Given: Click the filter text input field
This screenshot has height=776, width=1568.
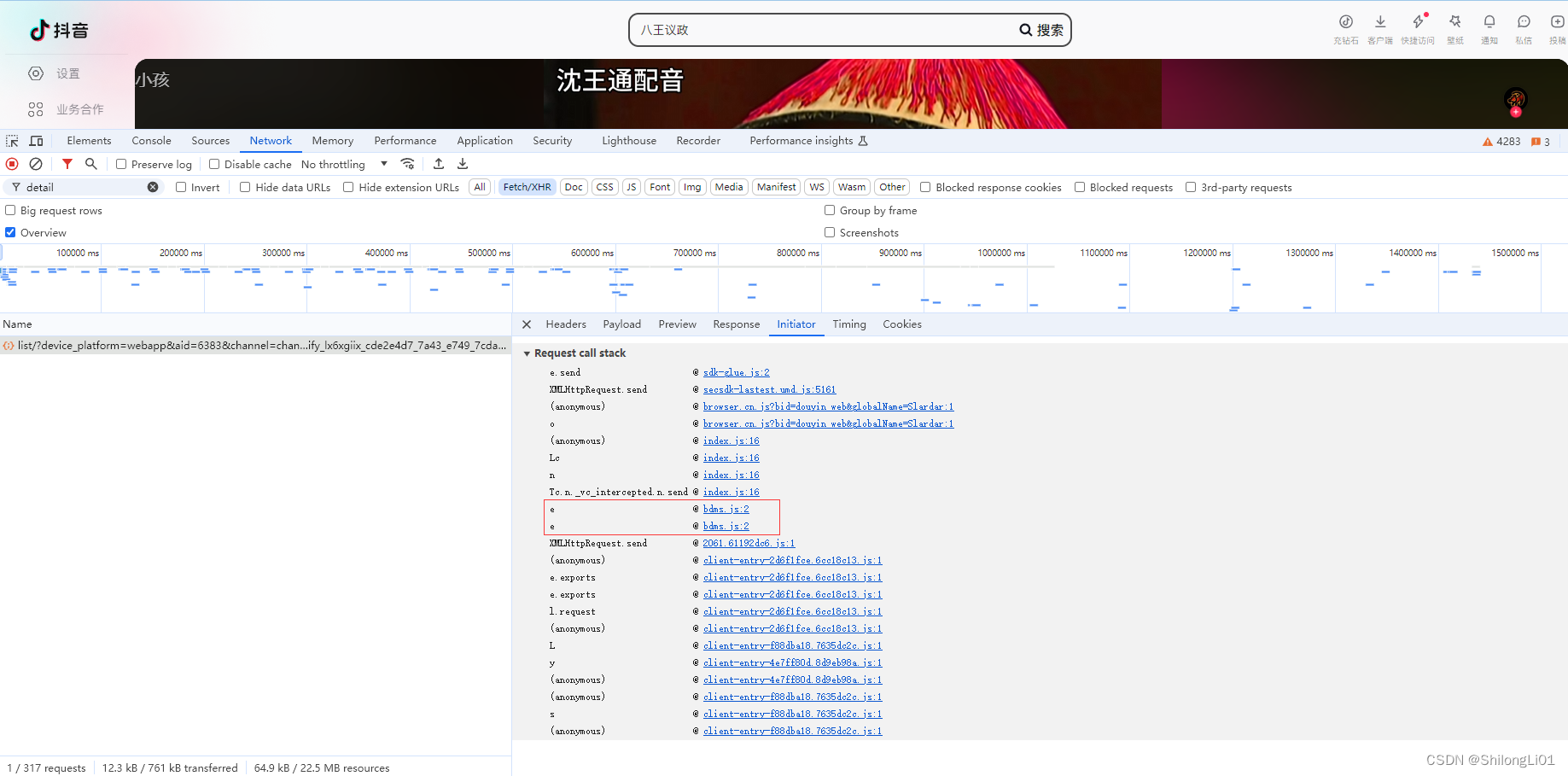Looking at the screenshot, I should pyautogui.click(x=85, y=187).
